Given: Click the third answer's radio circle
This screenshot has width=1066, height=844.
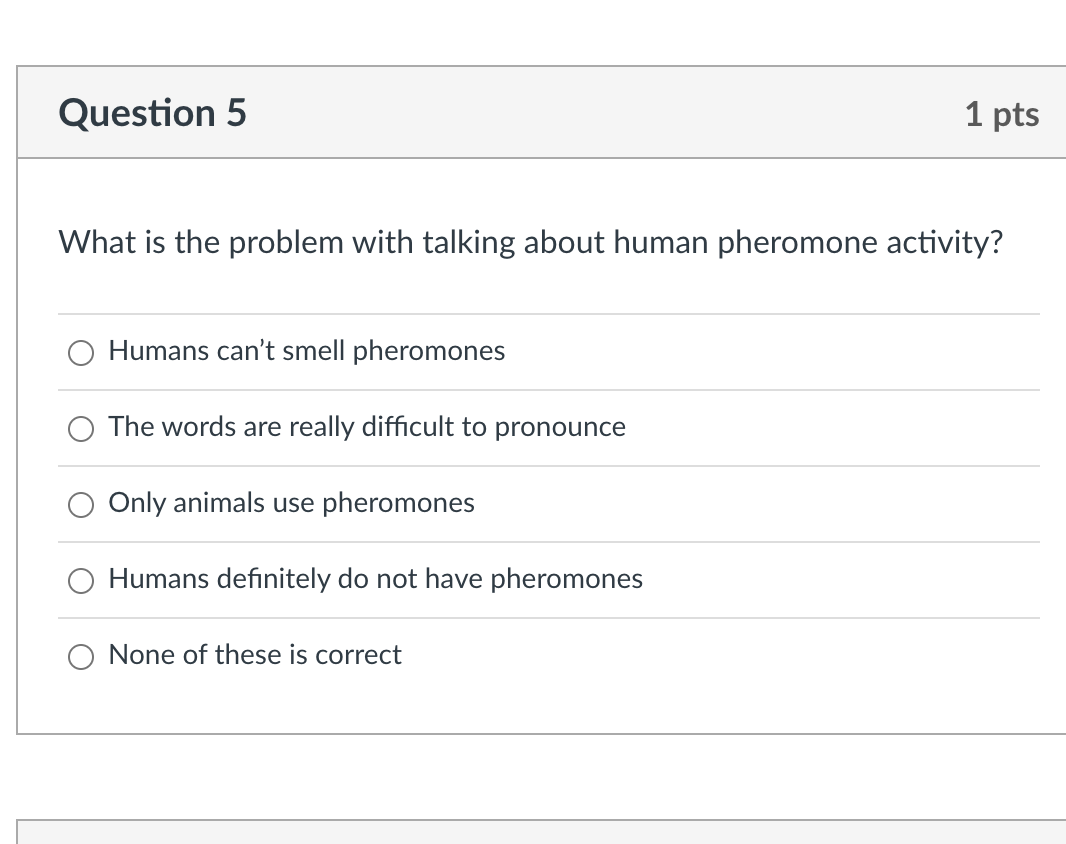Looking at the screenshot, I should (81, 505).
